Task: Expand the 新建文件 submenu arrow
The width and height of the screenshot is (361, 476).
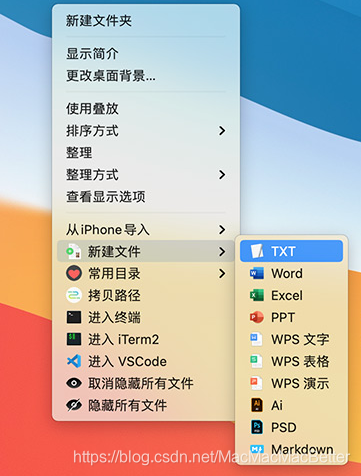Action: tap(222, 251)
